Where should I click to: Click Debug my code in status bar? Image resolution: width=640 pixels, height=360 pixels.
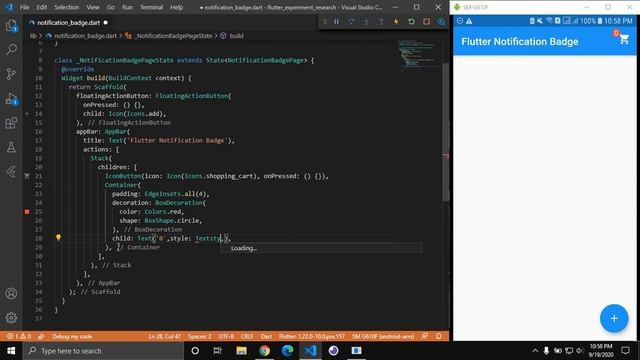(x=72, y=336)
